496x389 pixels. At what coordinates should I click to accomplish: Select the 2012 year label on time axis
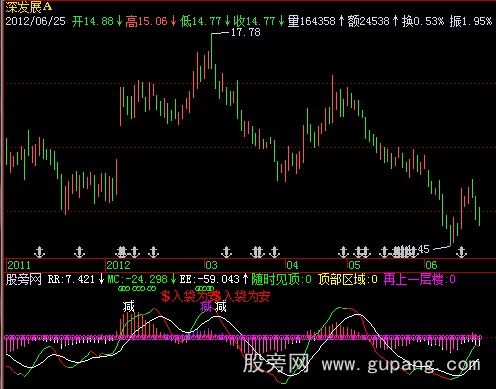118,265
